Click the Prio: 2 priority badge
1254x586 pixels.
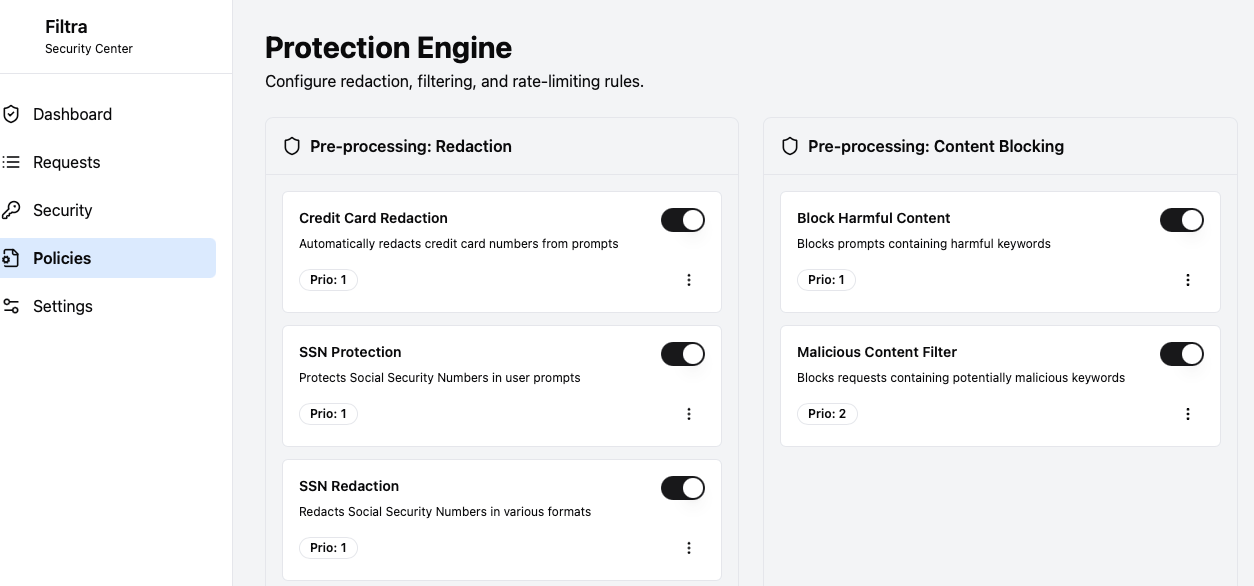coord(827,414)
